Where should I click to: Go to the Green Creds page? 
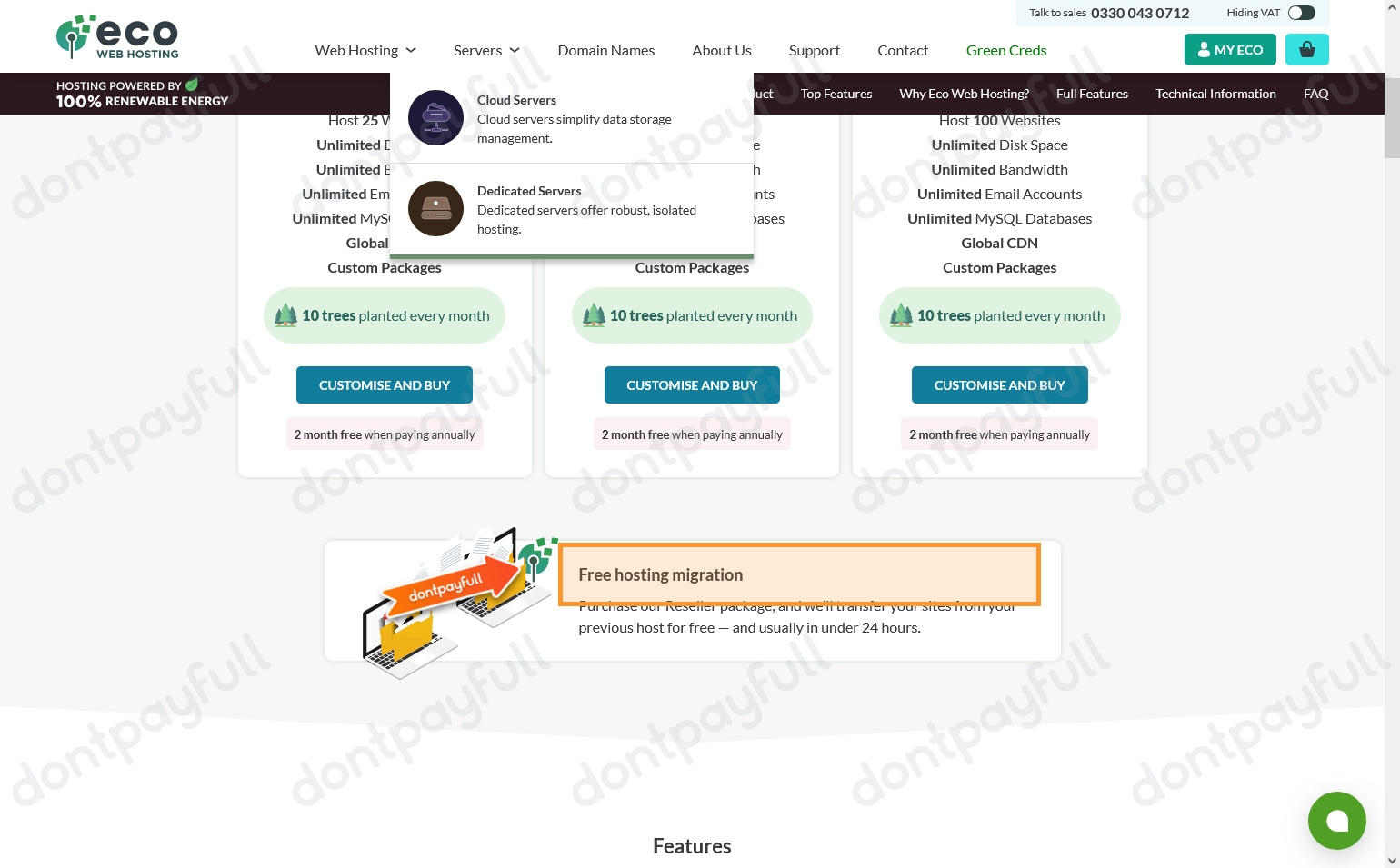(1005, 51)
